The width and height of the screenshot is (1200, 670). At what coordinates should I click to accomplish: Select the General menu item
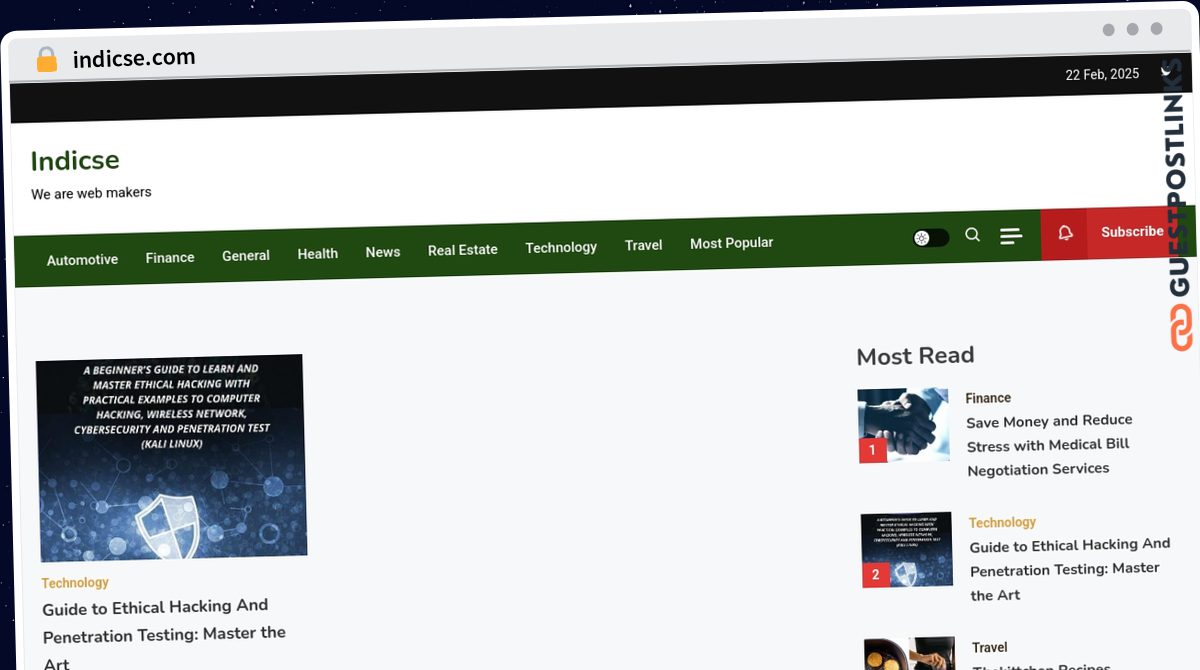pyautogui.click(x=246, y=255)
